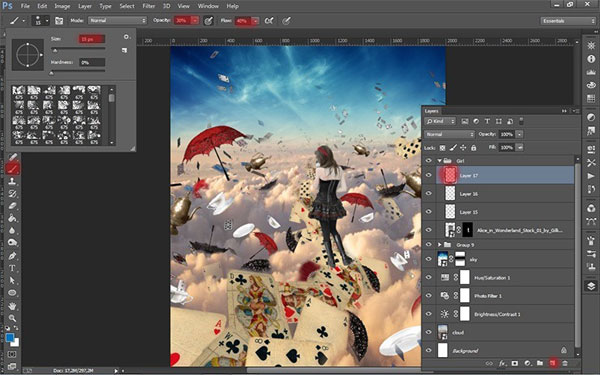The width and height of the screenshot is (600, 375).
Task: Select the Zoom tool
Action: click(12, 318)
